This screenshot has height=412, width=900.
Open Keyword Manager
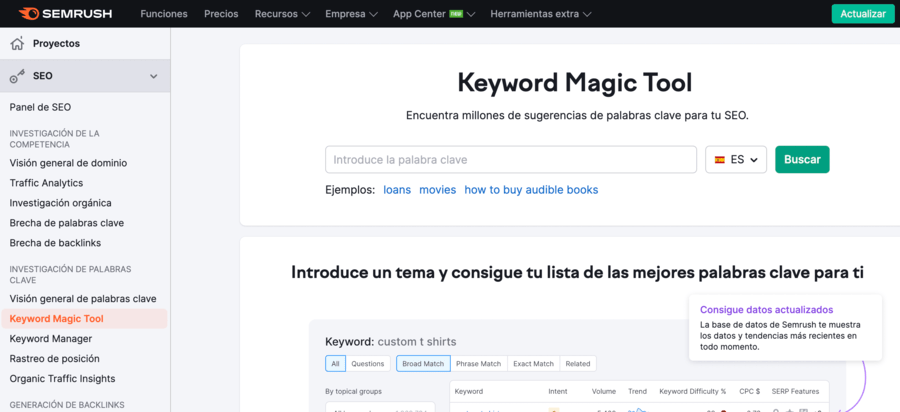click(x=51, y=339)
